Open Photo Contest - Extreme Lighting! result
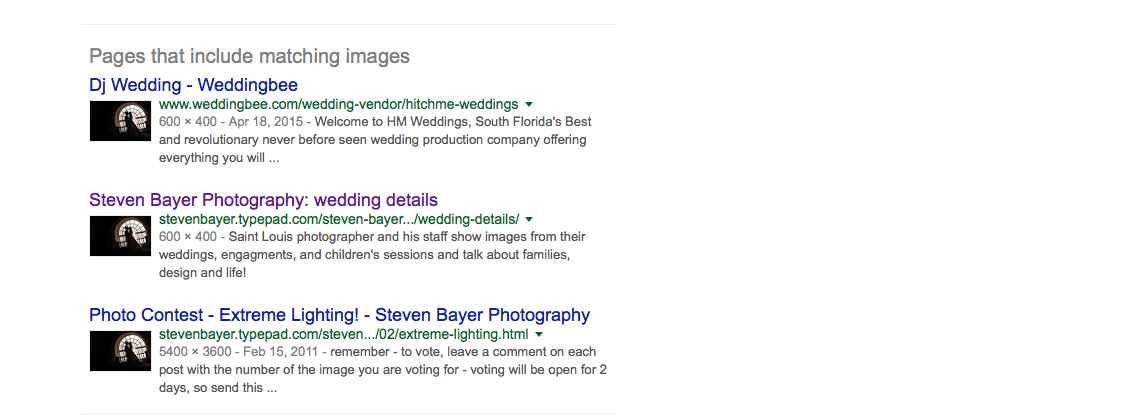This screenshot has width=1146, height=419. point(339,315)
